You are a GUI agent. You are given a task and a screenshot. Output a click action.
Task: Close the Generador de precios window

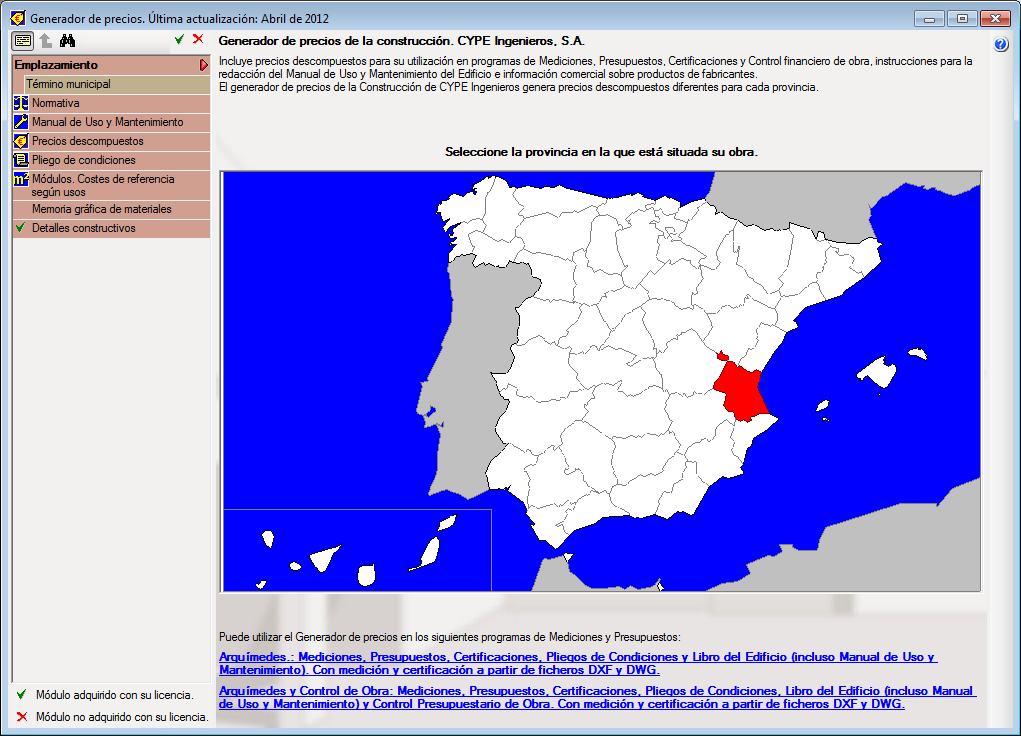tap(995, 19)
